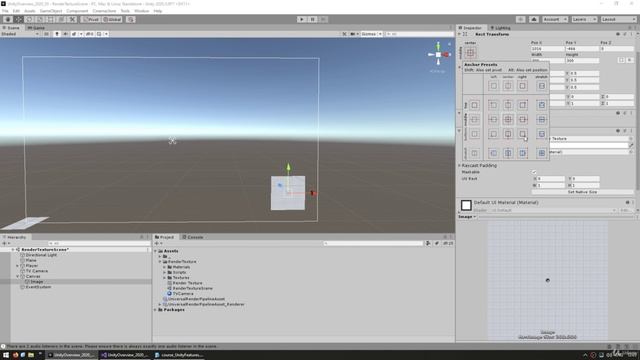Pick top-left anchor preset
The width and height of the screenshot is (640, 360).
point(493,105)
